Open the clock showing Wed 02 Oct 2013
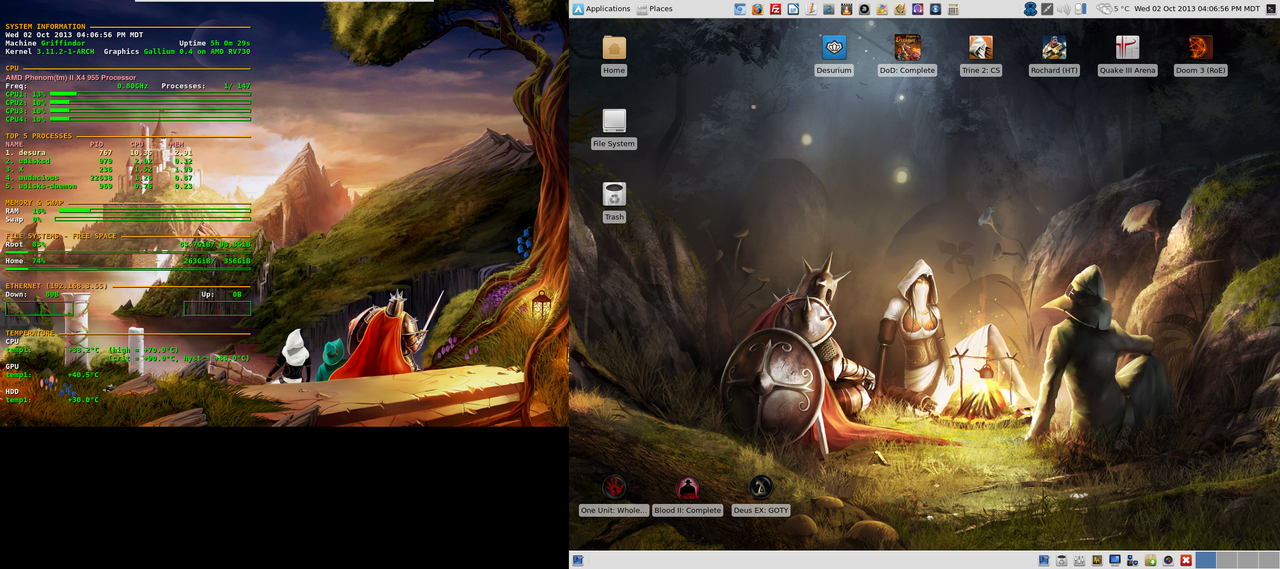This screenshot has width=1280, height=569. pos(1197,9)
